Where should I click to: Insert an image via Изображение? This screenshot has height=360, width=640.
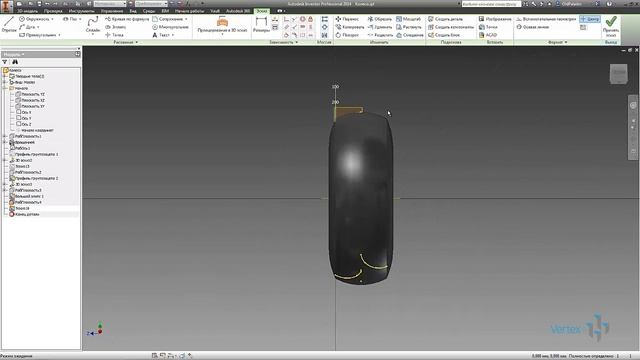[495, 19]
